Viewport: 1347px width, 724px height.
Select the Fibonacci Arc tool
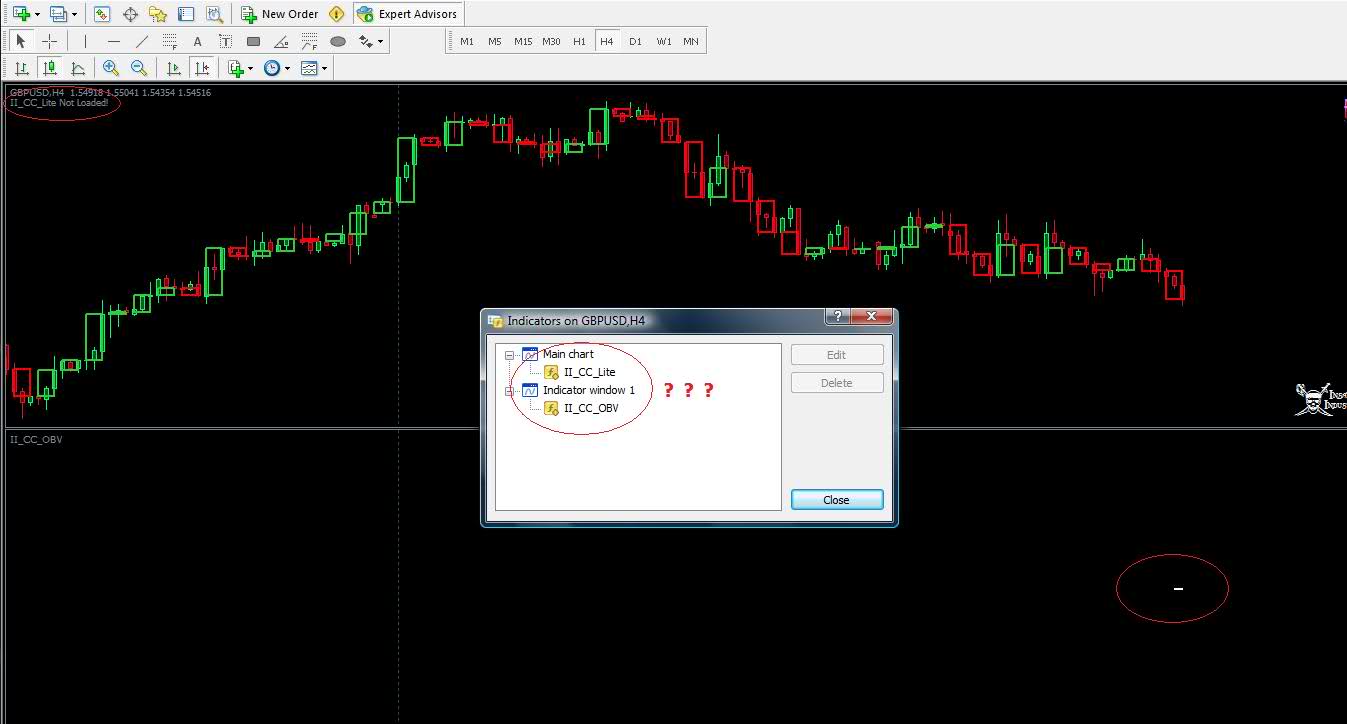310,41
